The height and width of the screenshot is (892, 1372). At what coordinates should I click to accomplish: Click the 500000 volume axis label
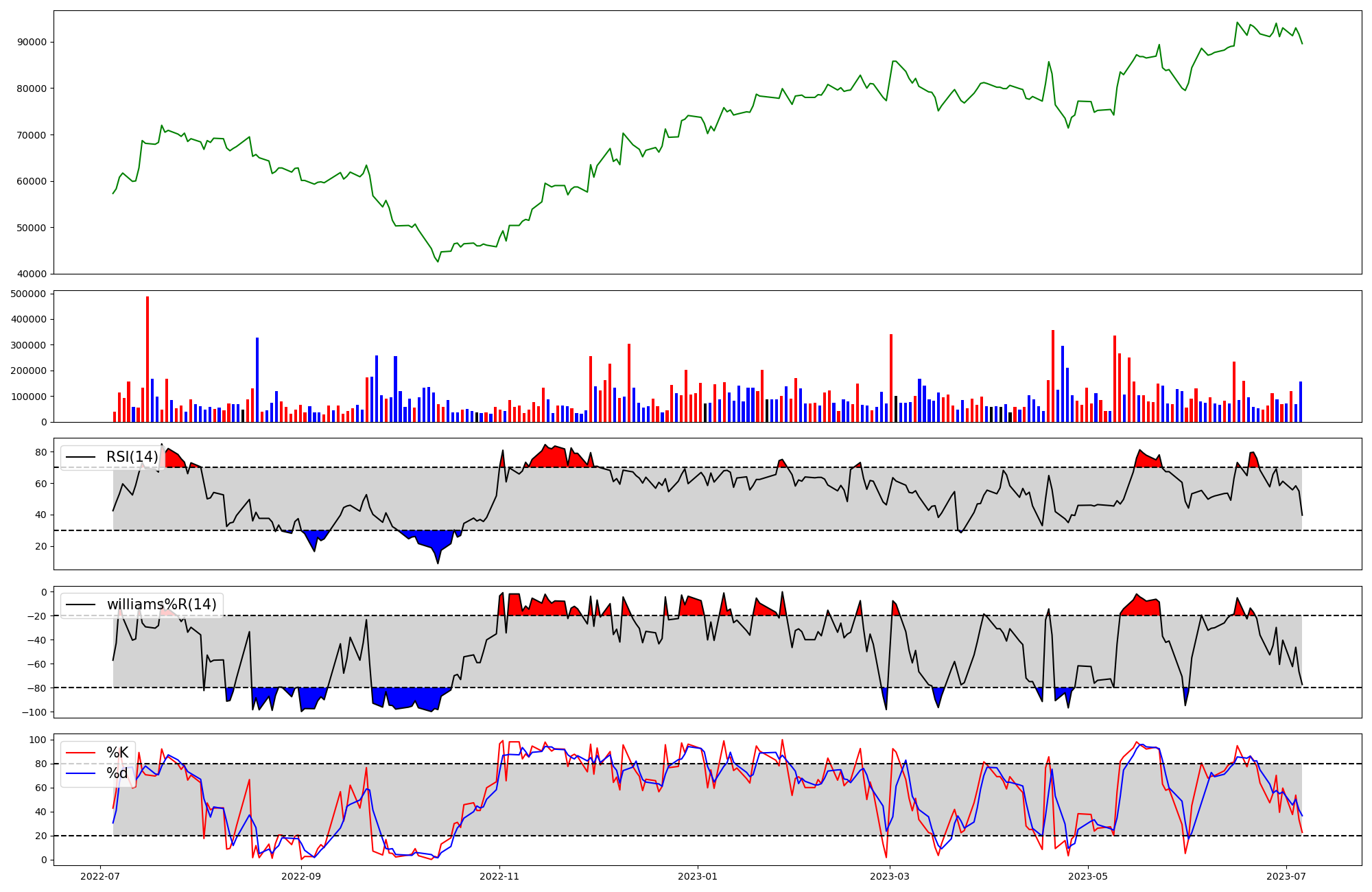pos(29,294)
